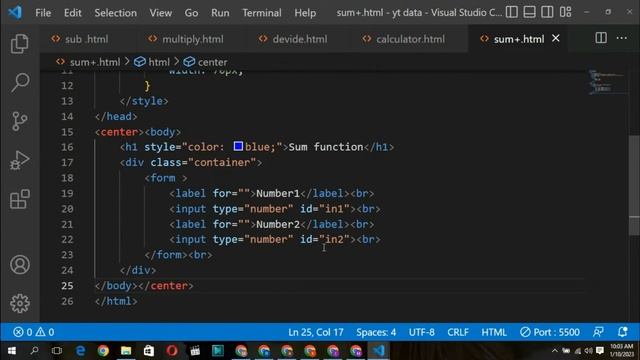Click the errors and warnings indicator

click(34, 332)
